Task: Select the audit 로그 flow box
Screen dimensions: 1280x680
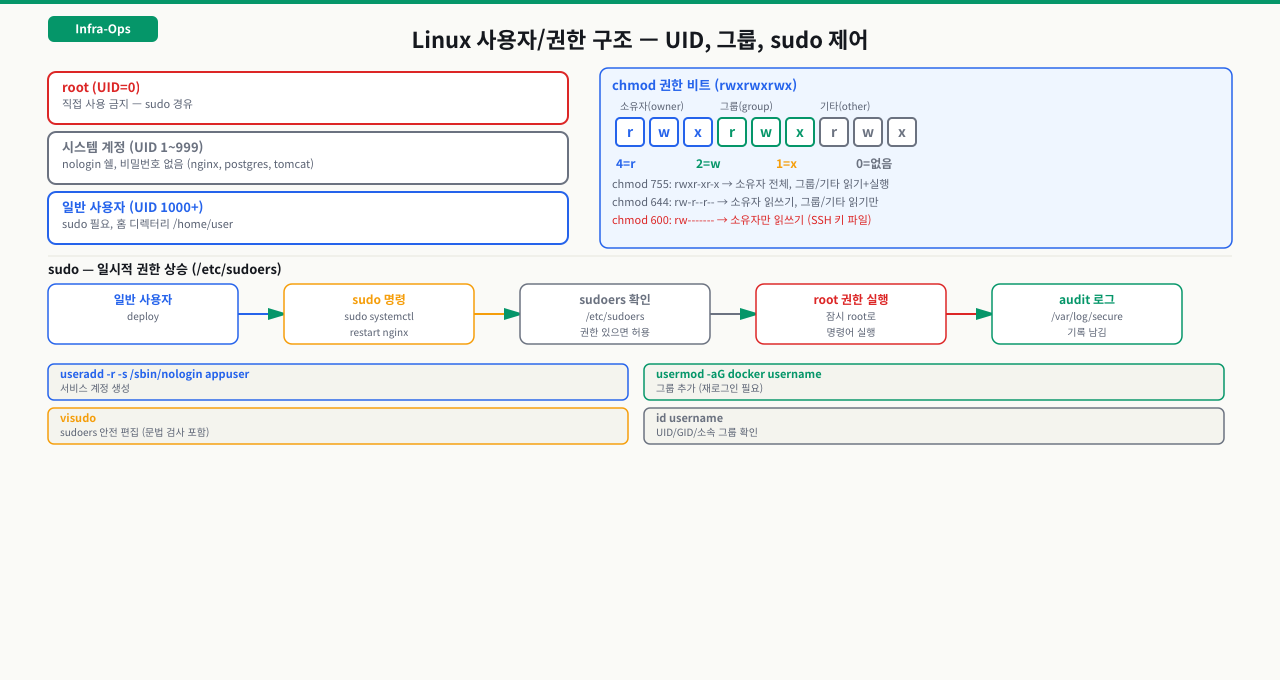Action: (x=1087, y=314)
